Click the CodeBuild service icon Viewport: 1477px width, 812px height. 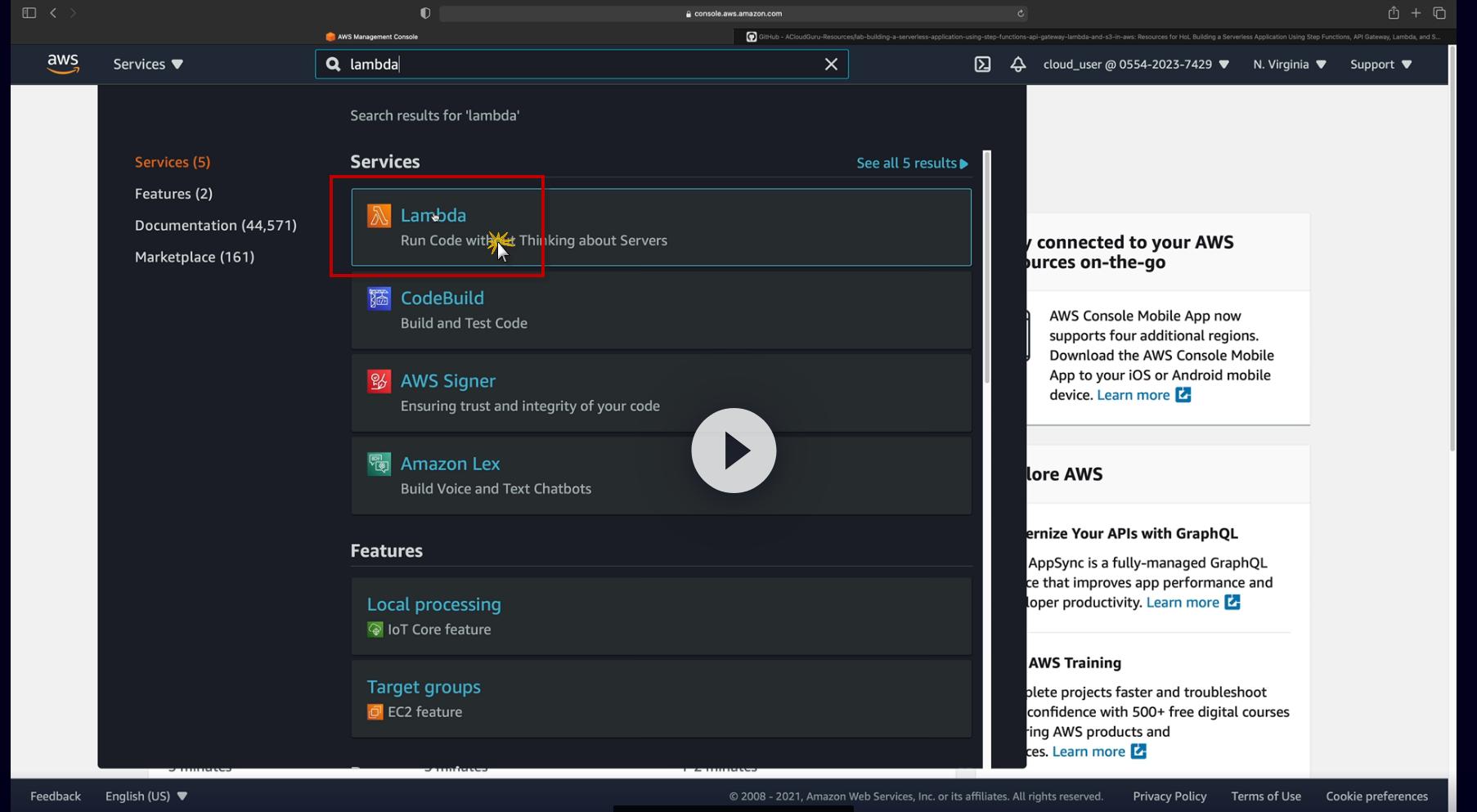point(379,298)
